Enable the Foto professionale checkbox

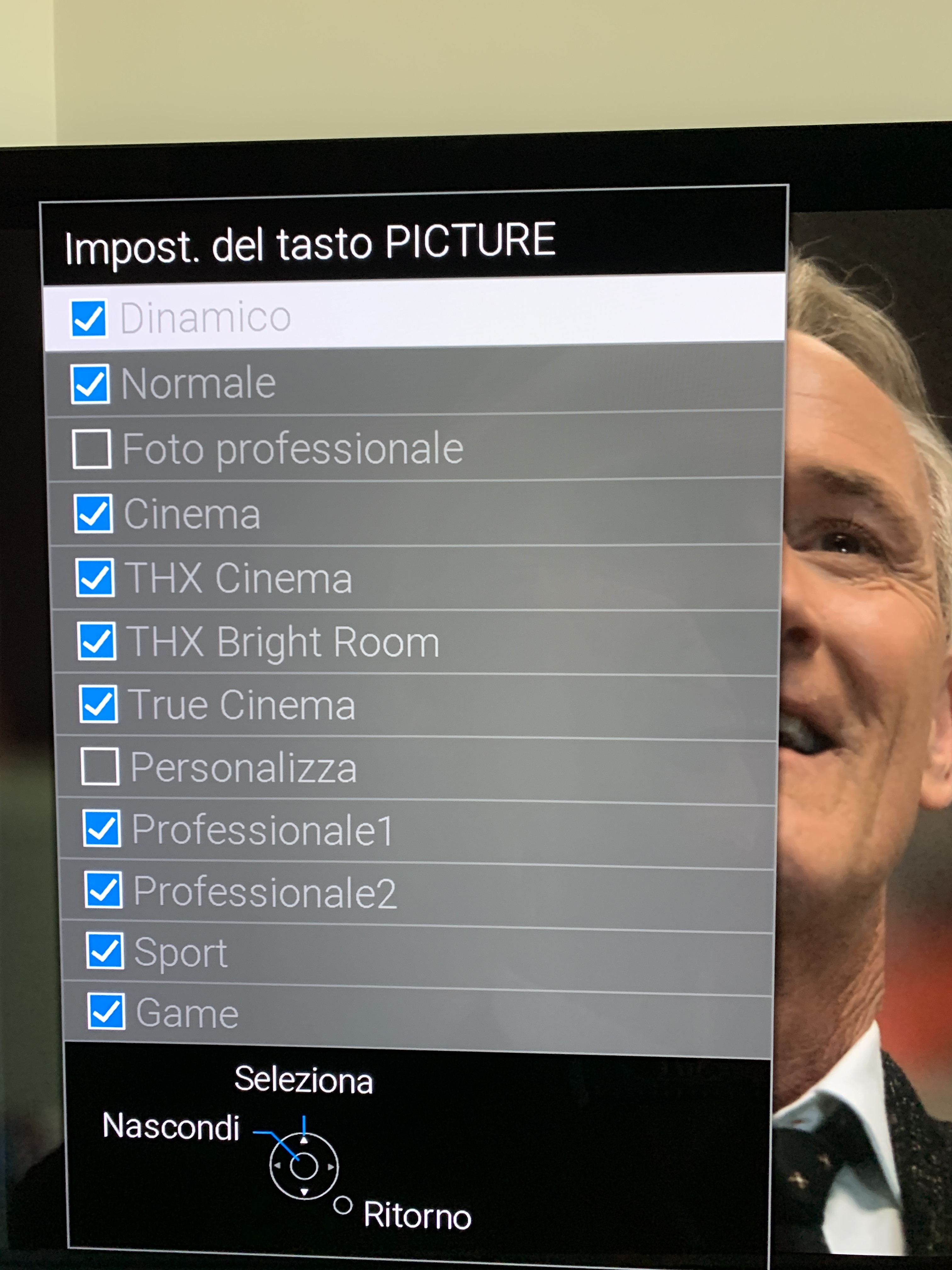coord(92,449)
